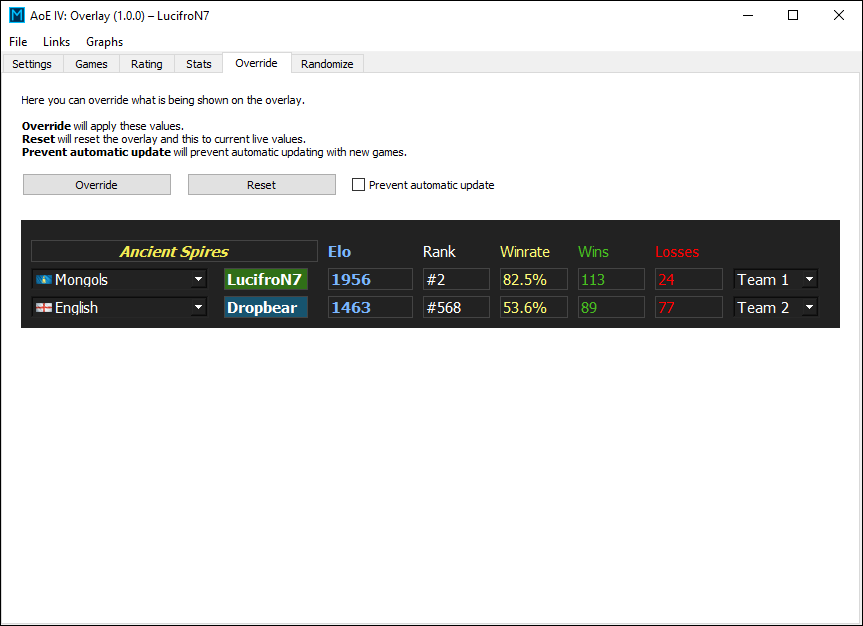Click the Reset button
Image resolution: width=863 pixels, height=626 pixels.
[x=262, y=185]
